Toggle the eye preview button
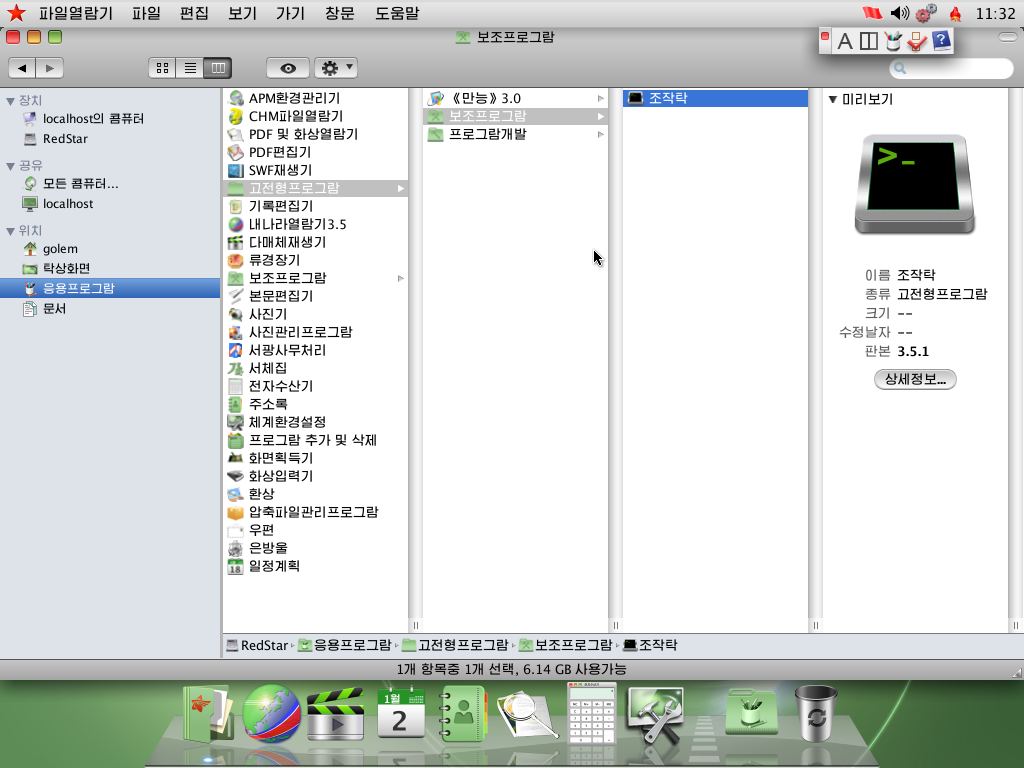The image size is (1024, 768). pyautogui.click(x=287, y=68)
